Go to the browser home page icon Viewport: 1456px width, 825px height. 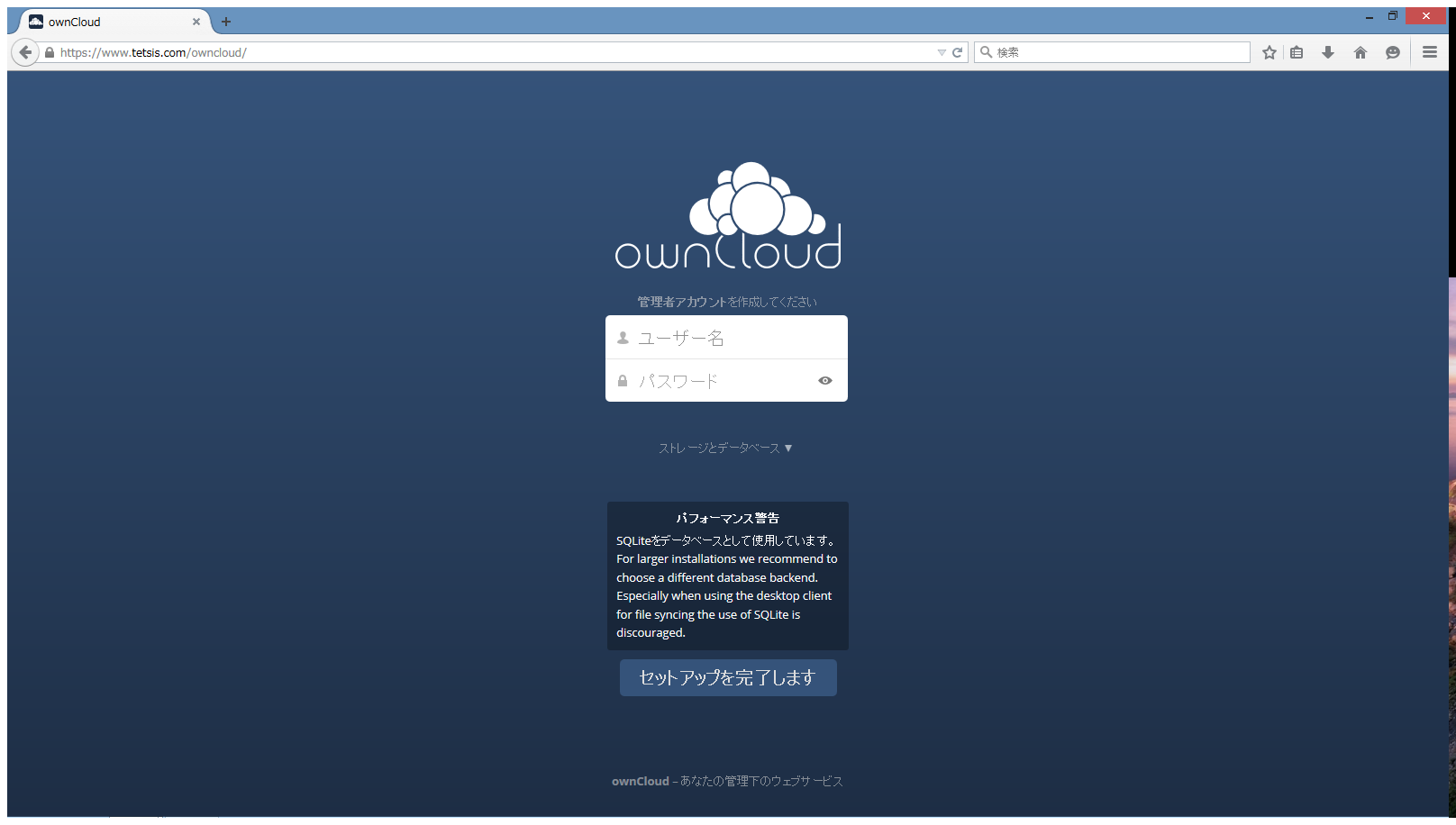(x=1360, y=52)
